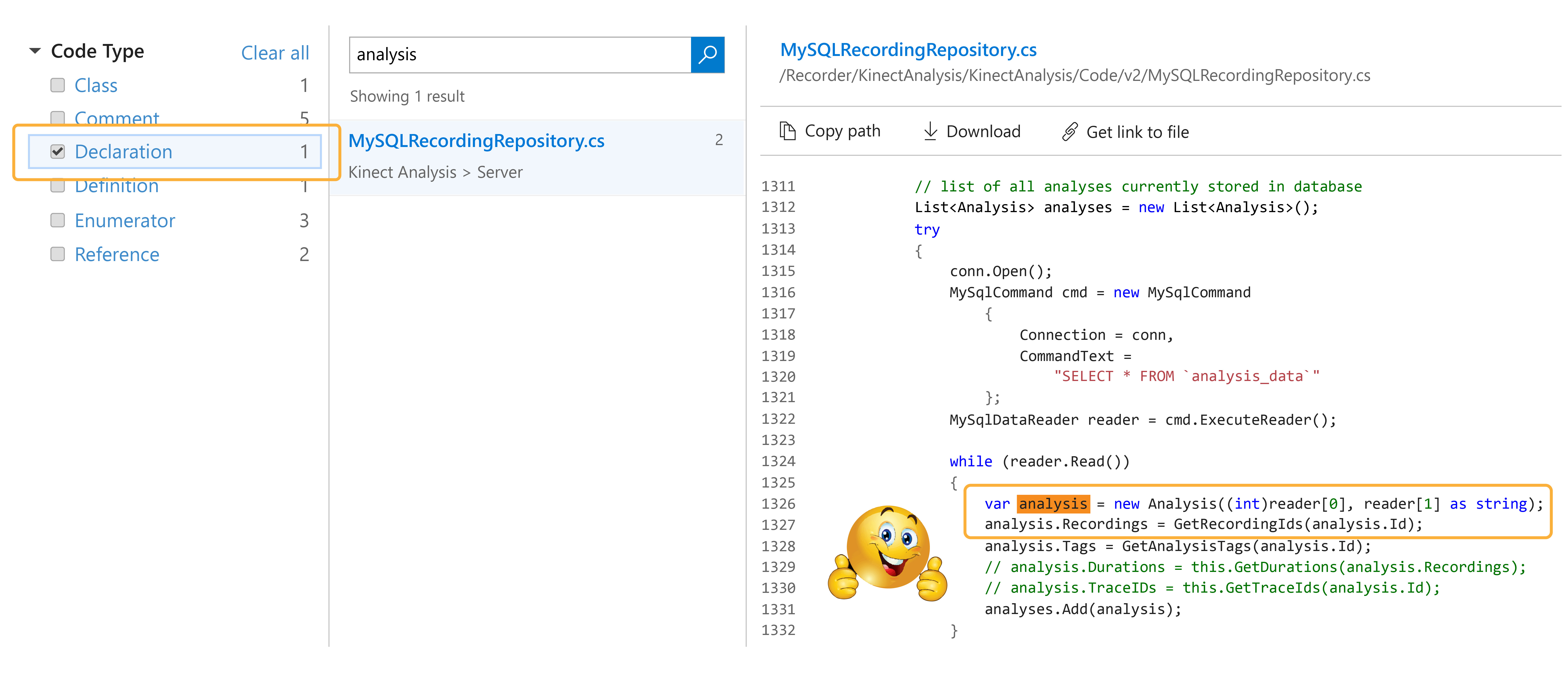Click Get link to file label

(x=1137, y=132)
